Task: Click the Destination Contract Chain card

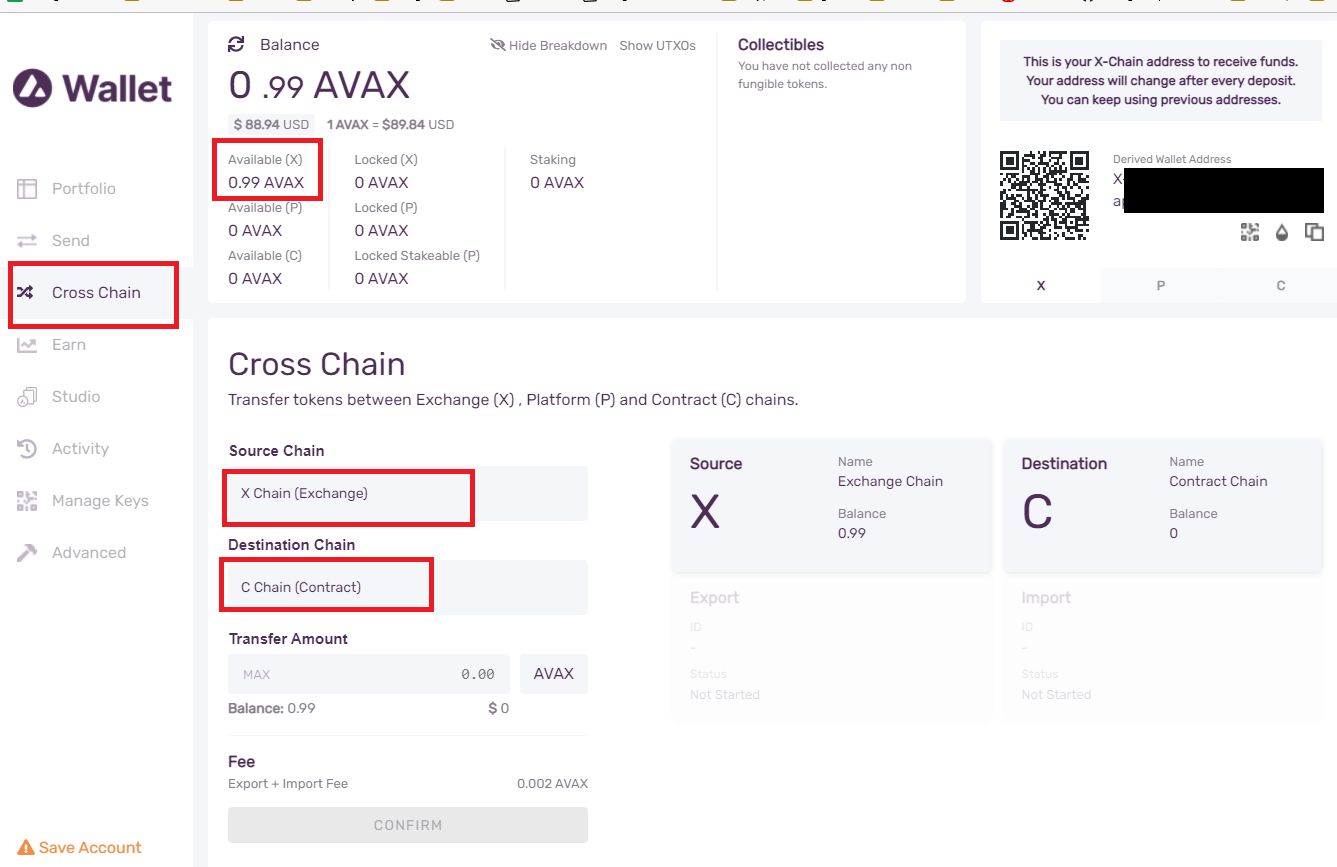Action: (1163, 506)
